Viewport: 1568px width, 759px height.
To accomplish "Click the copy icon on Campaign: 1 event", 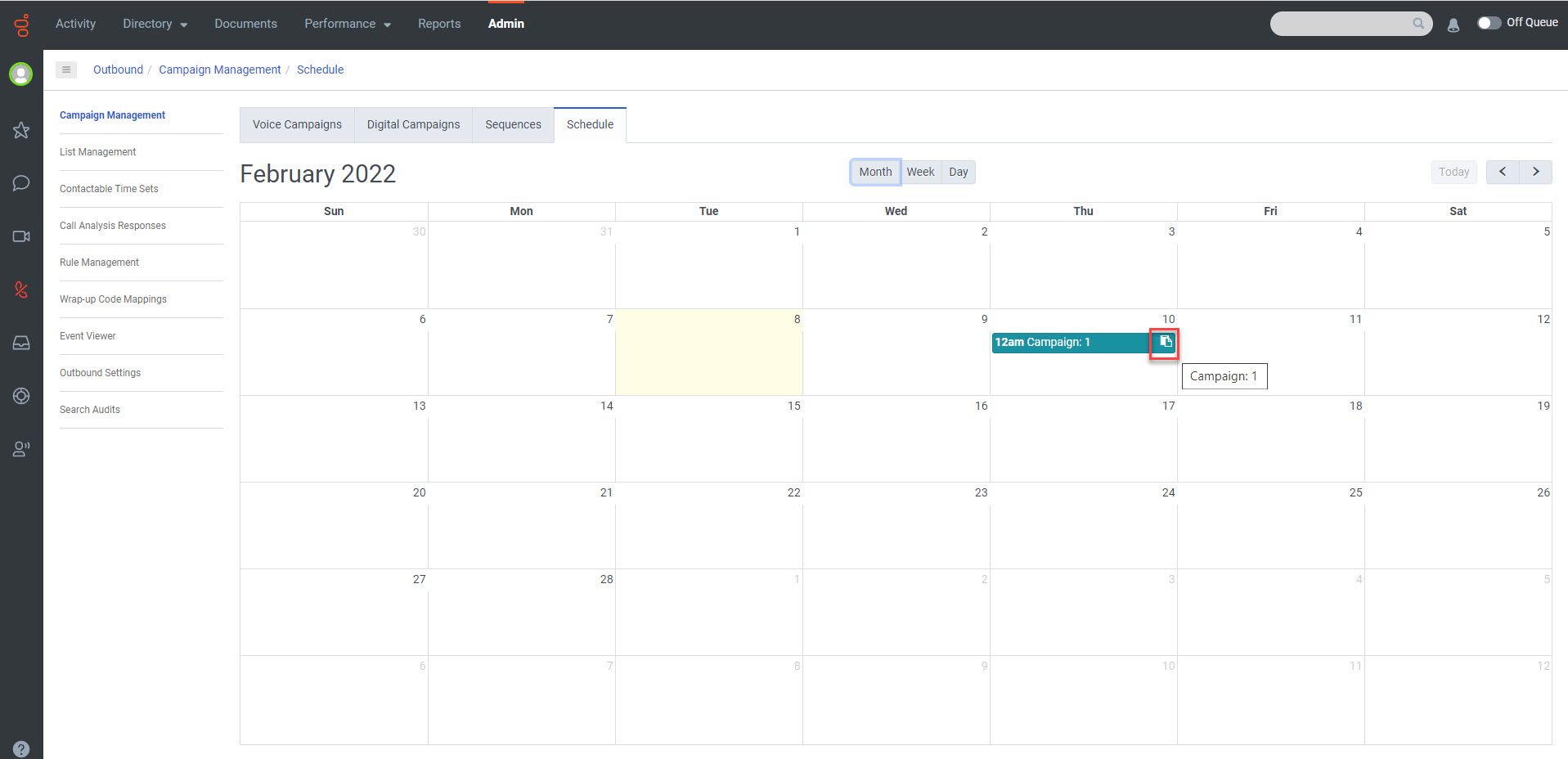I will pos(1165,342).
